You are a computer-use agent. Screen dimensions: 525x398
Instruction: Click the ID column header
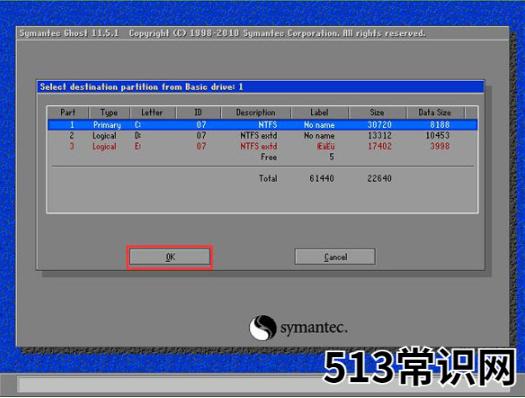point(198,112)
